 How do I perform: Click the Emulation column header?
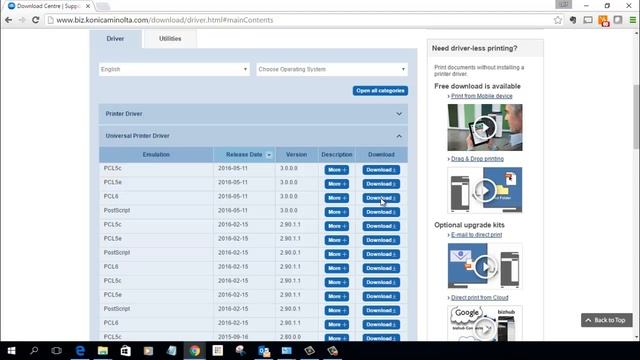pos(156,155)
